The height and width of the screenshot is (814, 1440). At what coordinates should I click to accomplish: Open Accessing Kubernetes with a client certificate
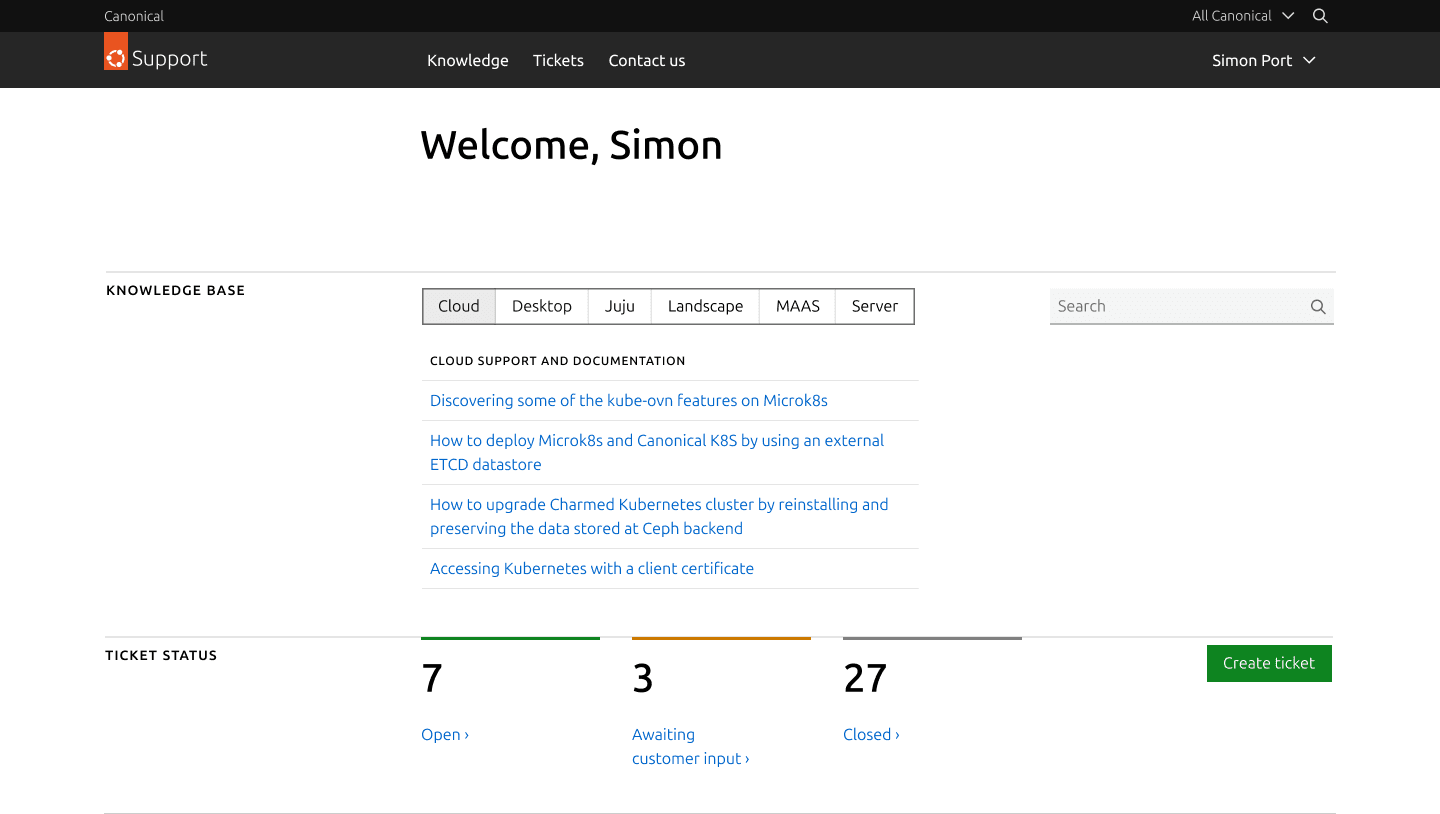(592, 568)
